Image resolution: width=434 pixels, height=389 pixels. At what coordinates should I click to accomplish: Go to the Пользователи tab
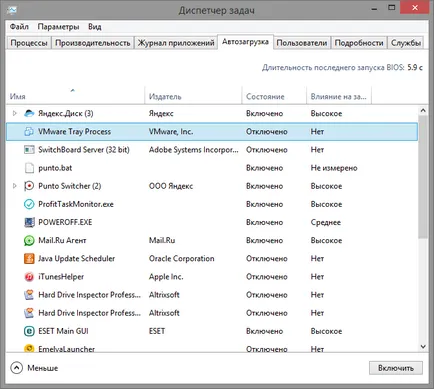click(302, 43)
